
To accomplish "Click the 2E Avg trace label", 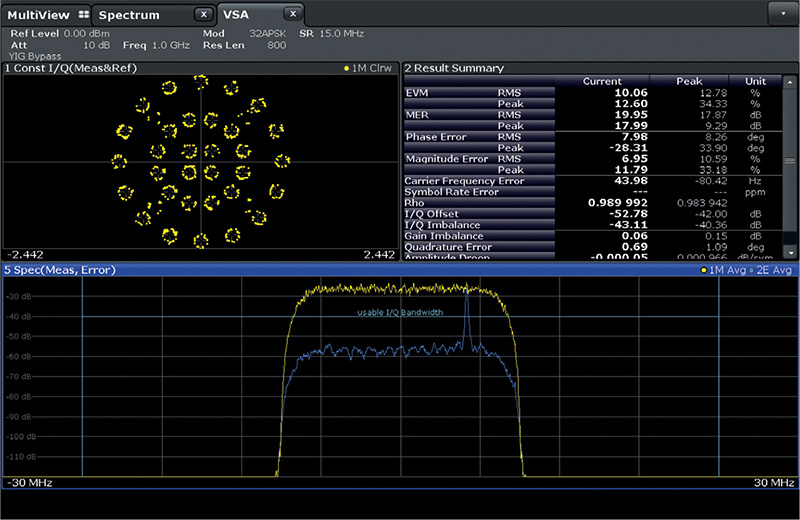I will [774, 270].
